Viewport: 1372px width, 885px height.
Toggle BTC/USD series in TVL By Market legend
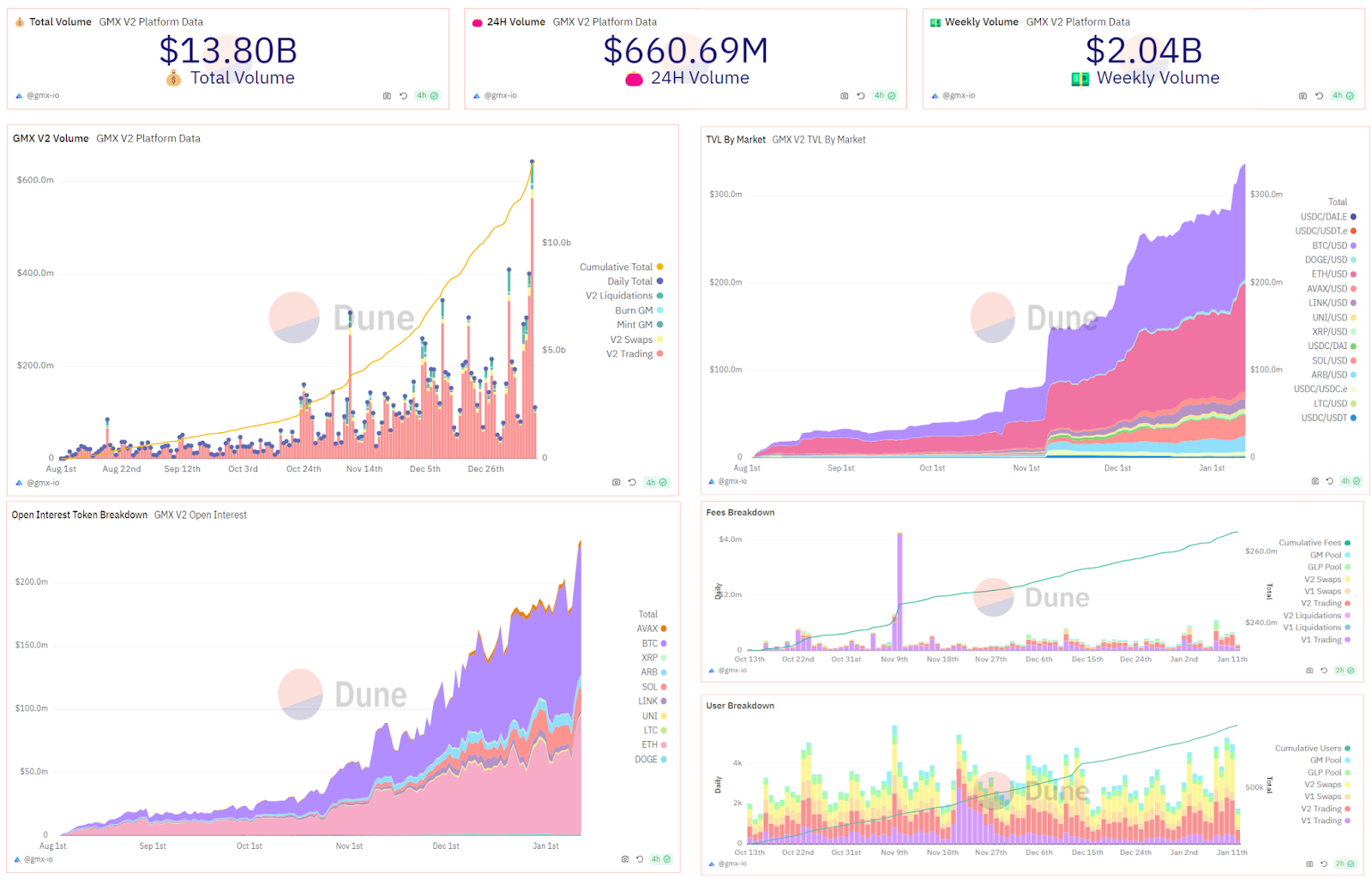point(1334,246)
